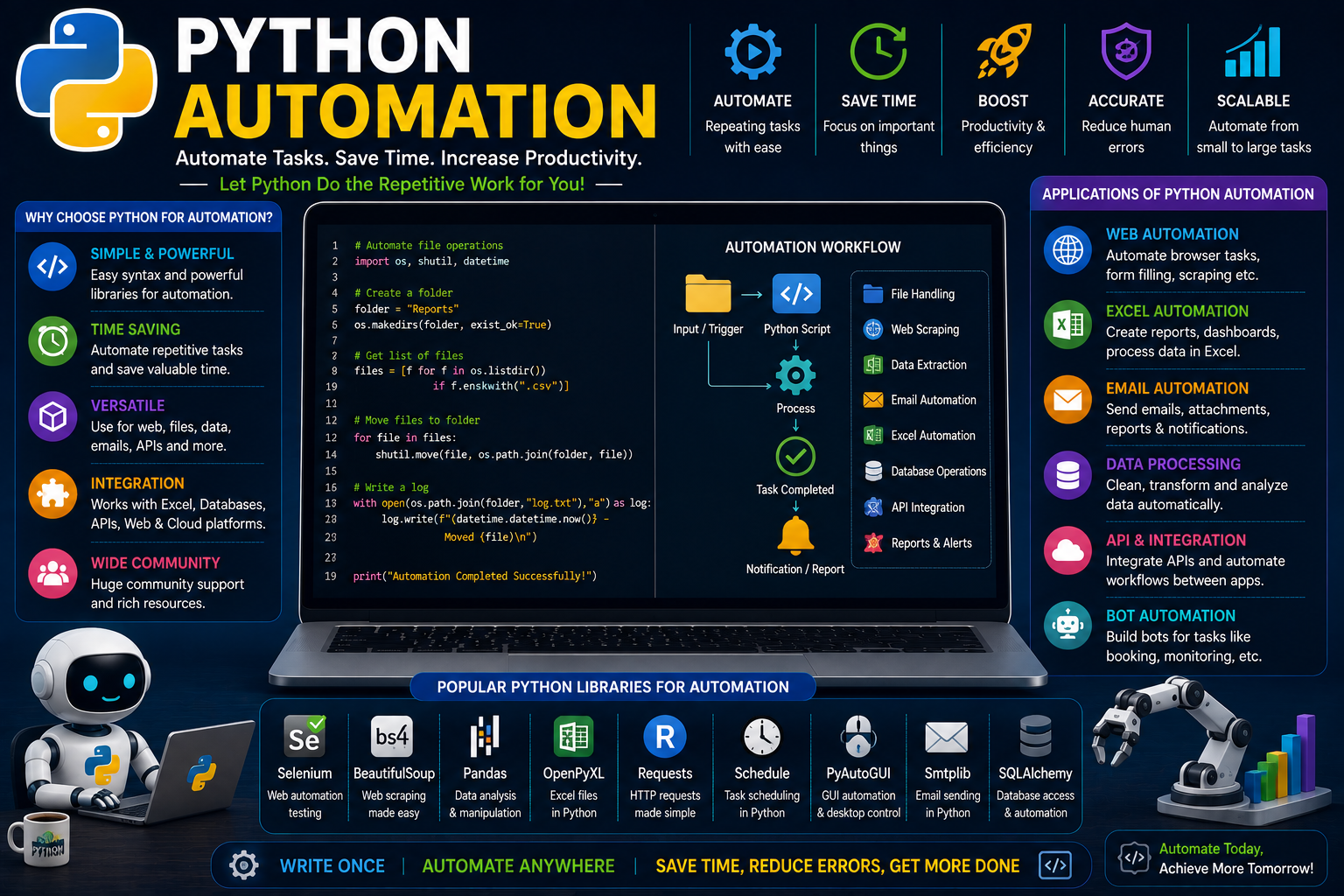
Task: Click SAVE TIME, REDUCE ERRORS, GET MORE DONE
Action: (x=837, y=865)
